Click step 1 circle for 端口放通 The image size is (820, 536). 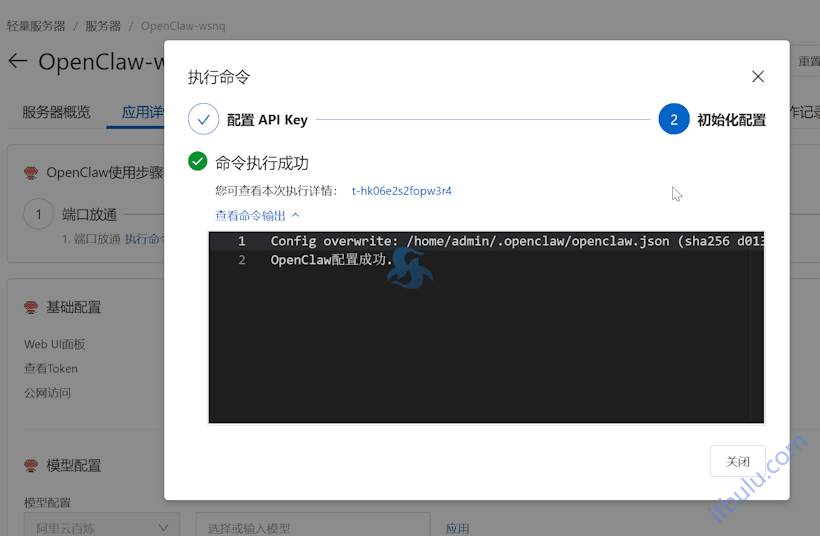39,214
